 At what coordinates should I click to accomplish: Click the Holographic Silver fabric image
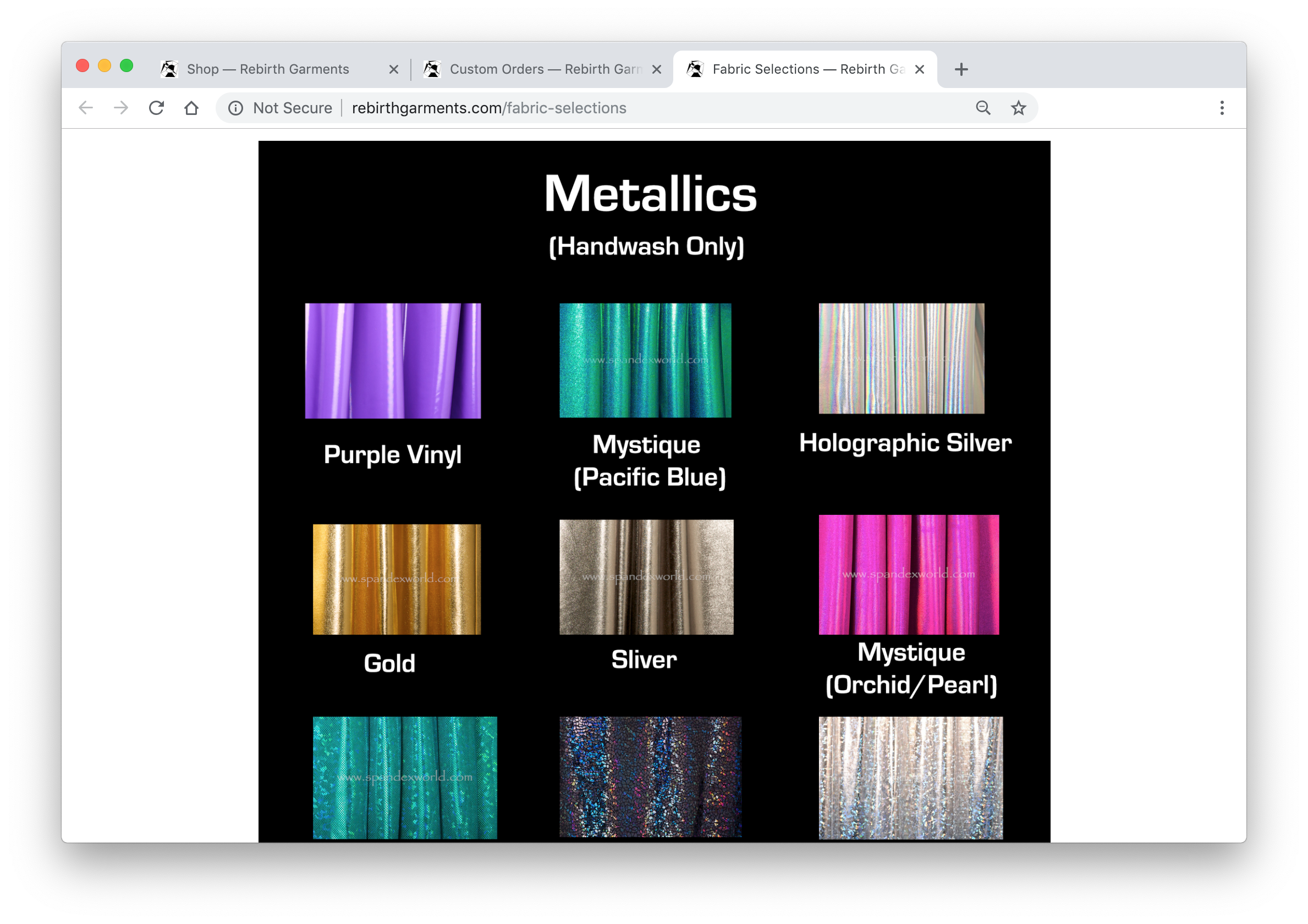click(x=901, y=358)
